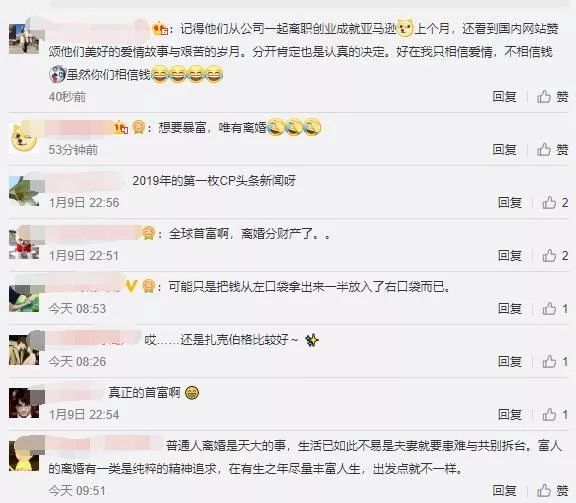Open the avatar of the top commenter
Screen dimensions: 576x503
(x=24, y=39)
